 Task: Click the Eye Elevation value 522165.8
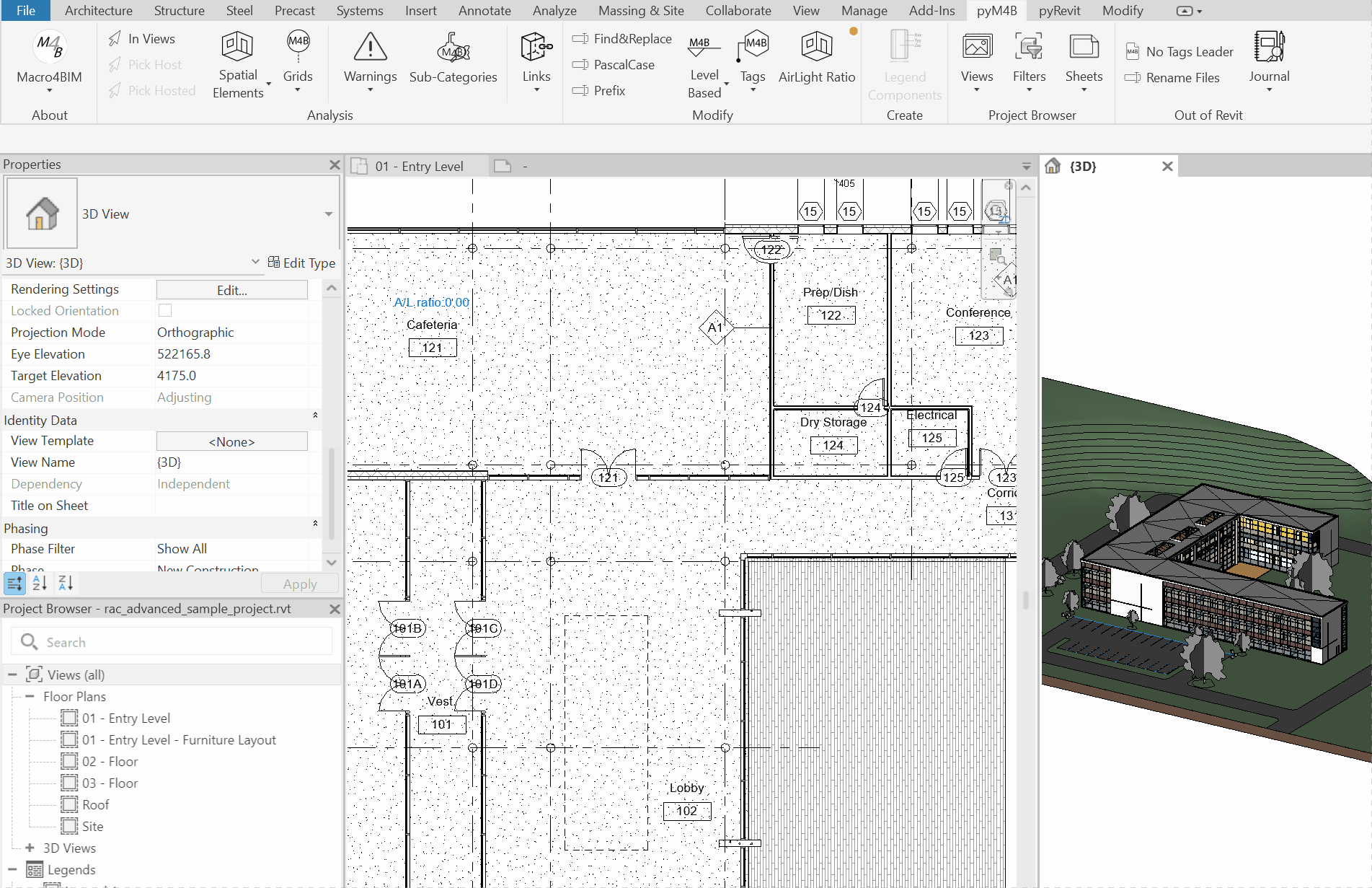[184, 354]
